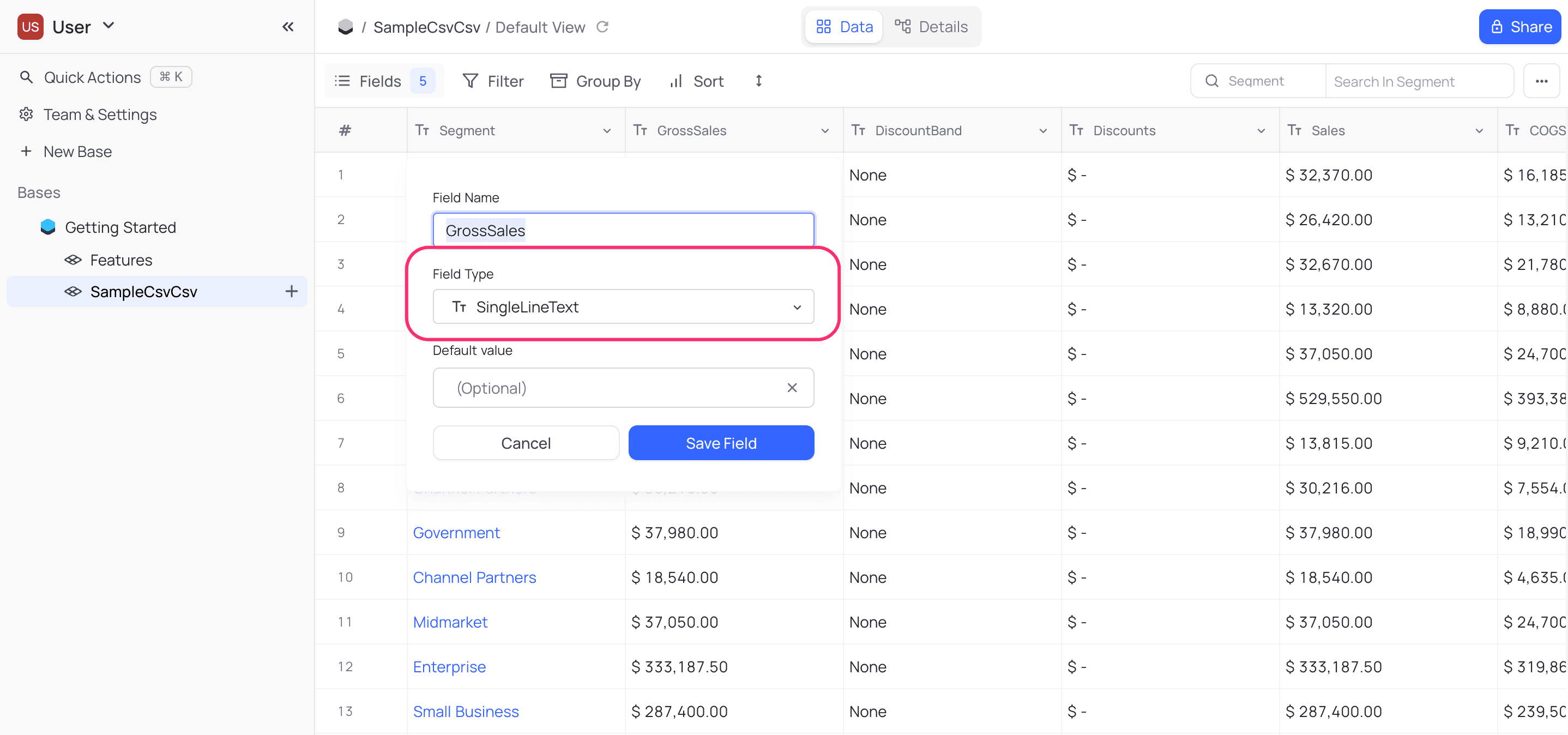Screen dimensions: 1568x735
Task: Open the Sort options
Action: coord(696,81)
